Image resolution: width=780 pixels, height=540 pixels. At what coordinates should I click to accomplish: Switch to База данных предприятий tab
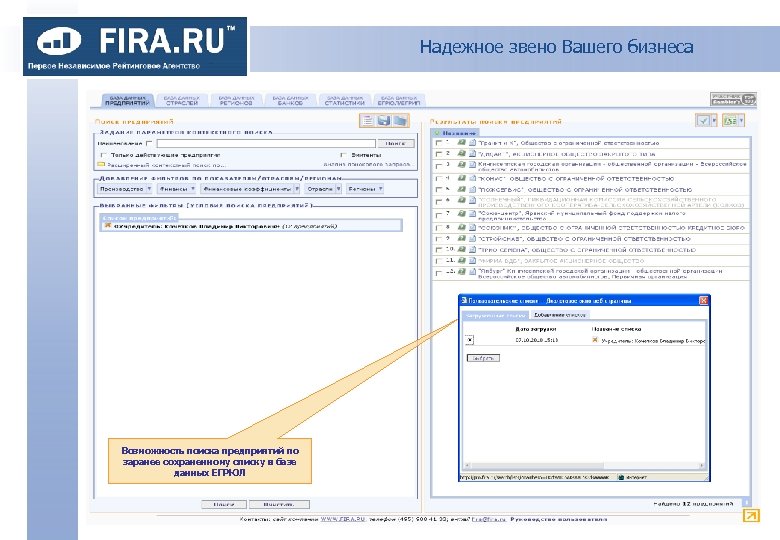coord(127,100)
